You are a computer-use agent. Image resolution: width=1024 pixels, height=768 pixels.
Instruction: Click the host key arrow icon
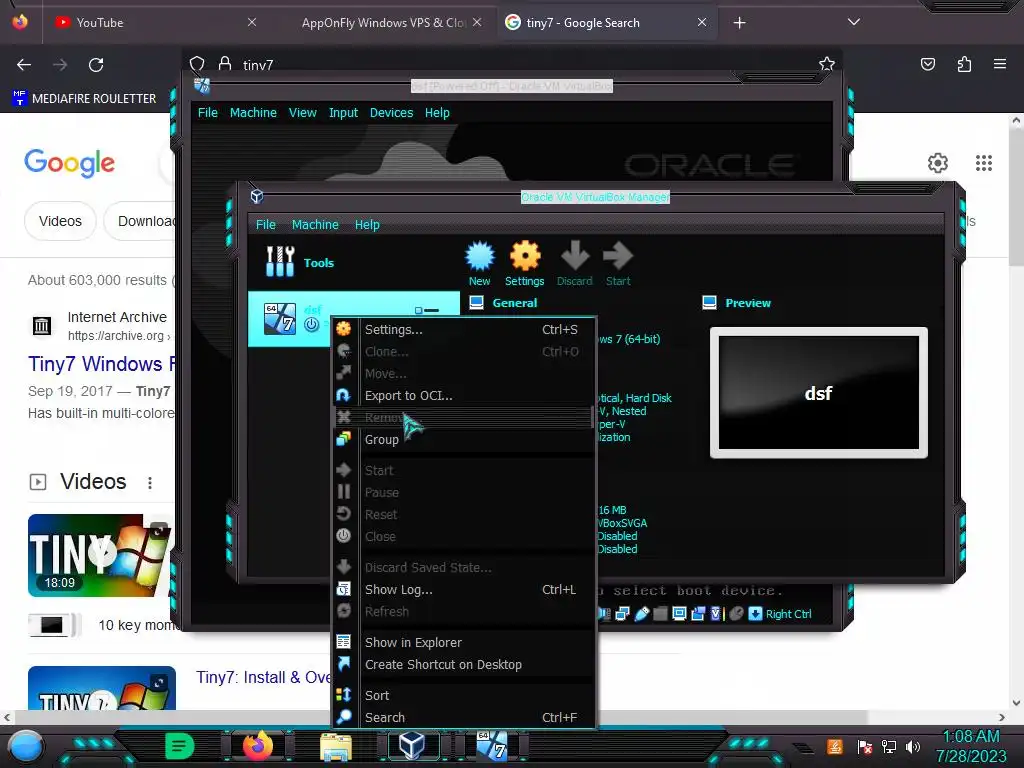(755, 614)
